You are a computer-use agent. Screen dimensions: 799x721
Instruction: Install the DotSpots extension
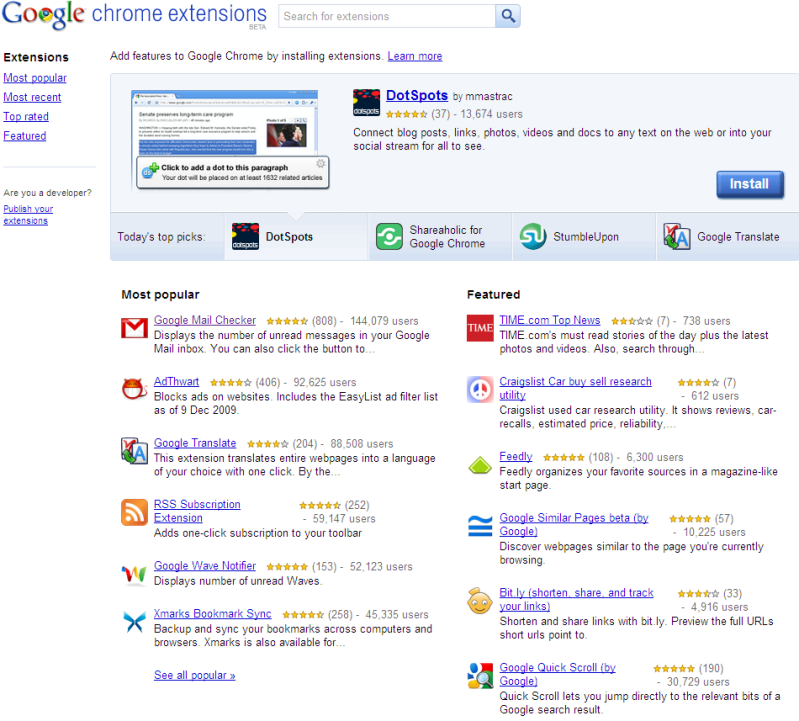pyautogui.click(x=750, y=184)
